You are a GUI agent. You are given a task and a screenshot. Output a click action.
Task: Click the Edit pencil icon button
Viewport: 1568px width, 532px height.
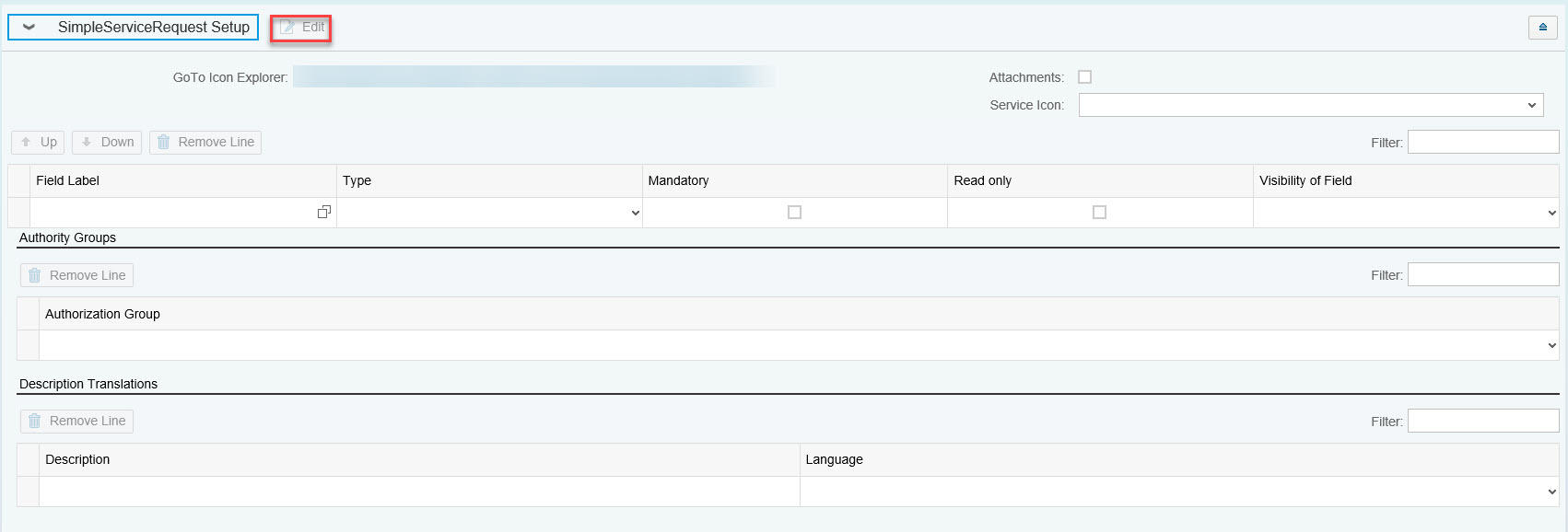(301, 28)
